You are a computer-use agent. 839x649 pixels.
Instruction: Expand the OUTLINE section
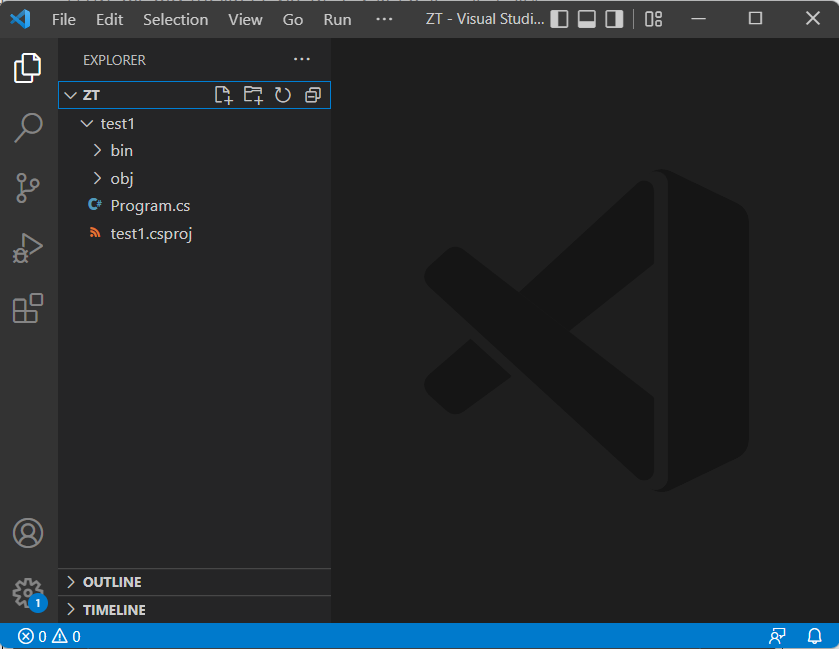(x=194, y=582)
